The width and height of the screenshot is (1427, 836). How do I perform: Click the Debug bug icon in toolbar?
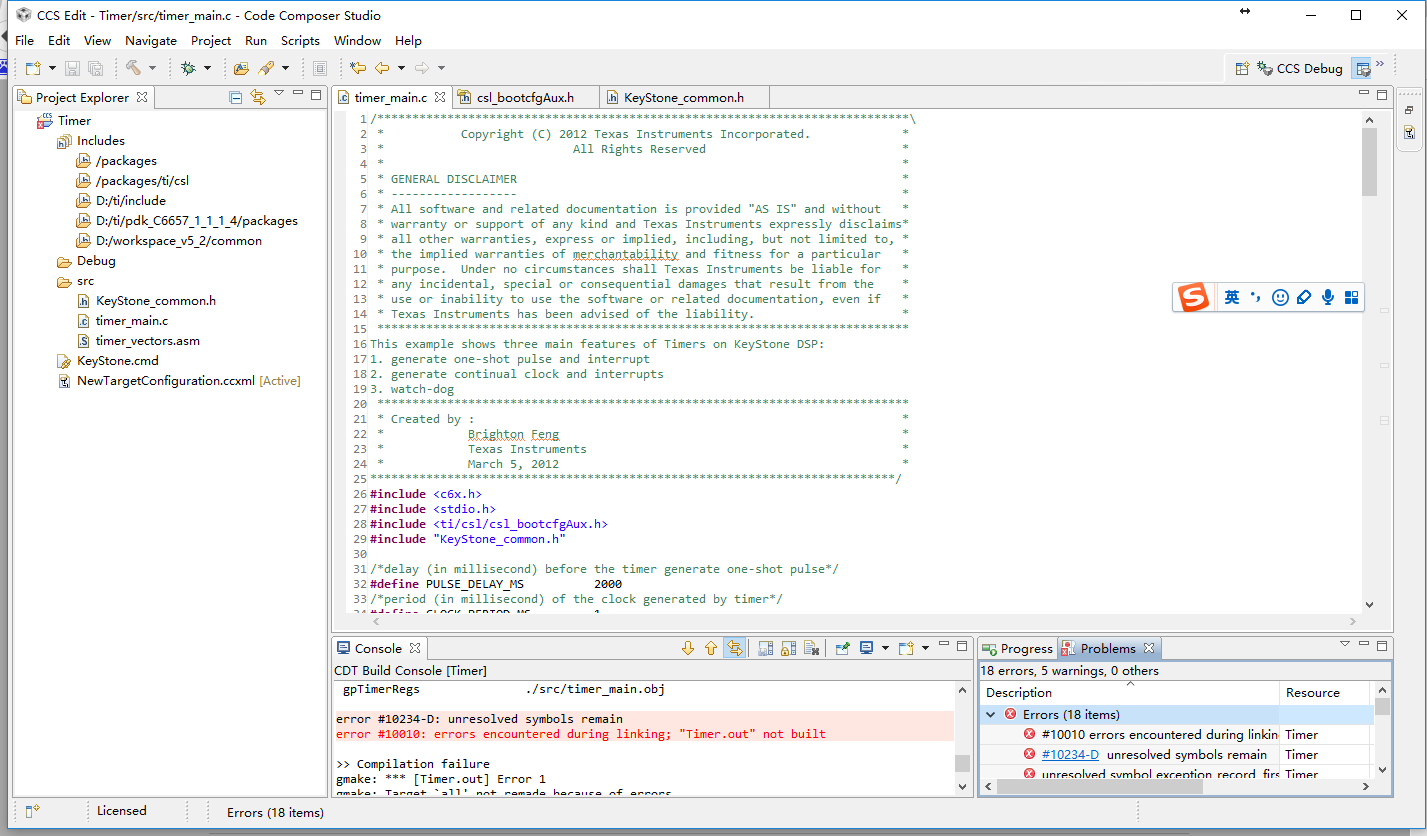(x=188, y=68)
